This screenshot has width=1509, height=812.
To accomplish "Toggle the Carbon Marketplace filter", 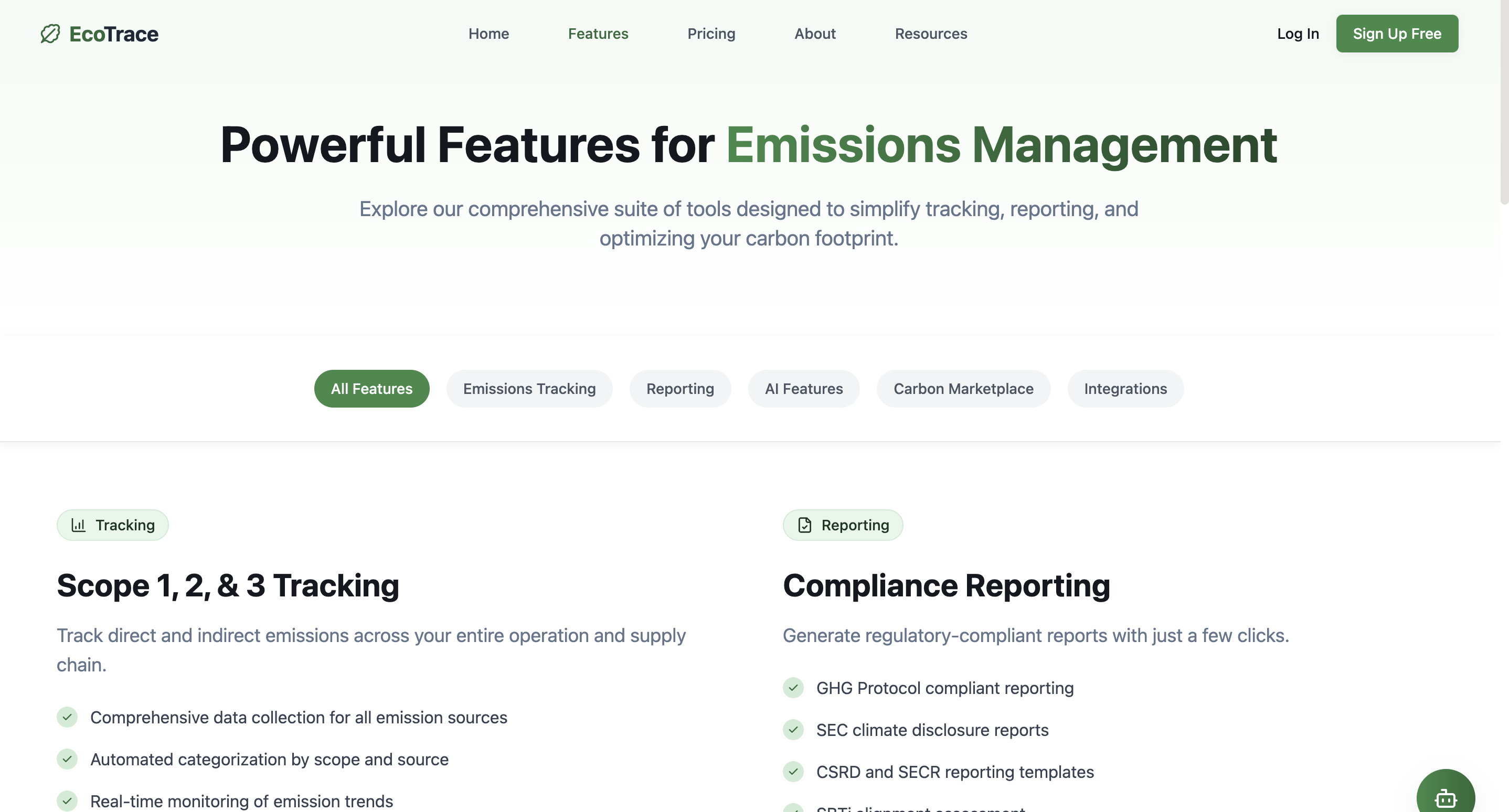I will click(963, 388).
